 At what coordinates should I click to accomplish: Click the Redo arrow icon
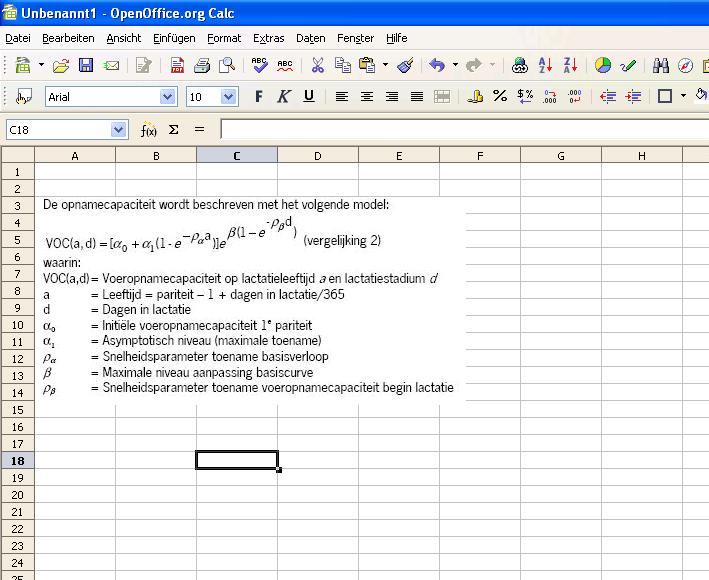click(473, 66)
